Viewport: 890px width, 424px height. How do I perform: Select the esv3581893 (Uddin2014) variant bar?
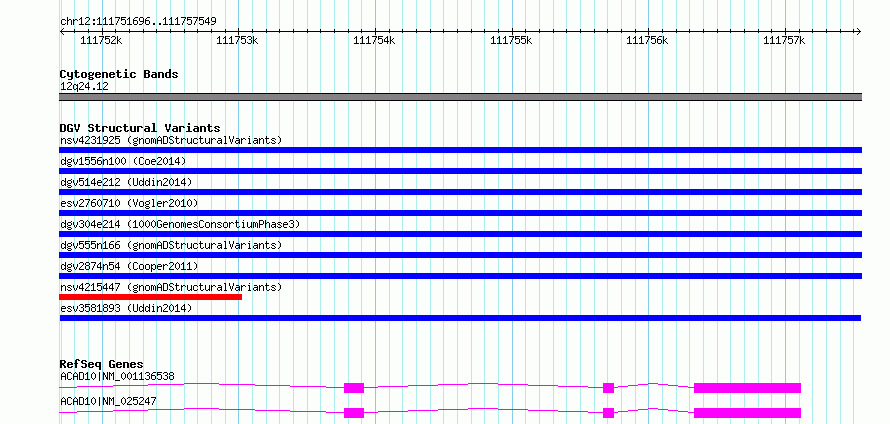460,318
